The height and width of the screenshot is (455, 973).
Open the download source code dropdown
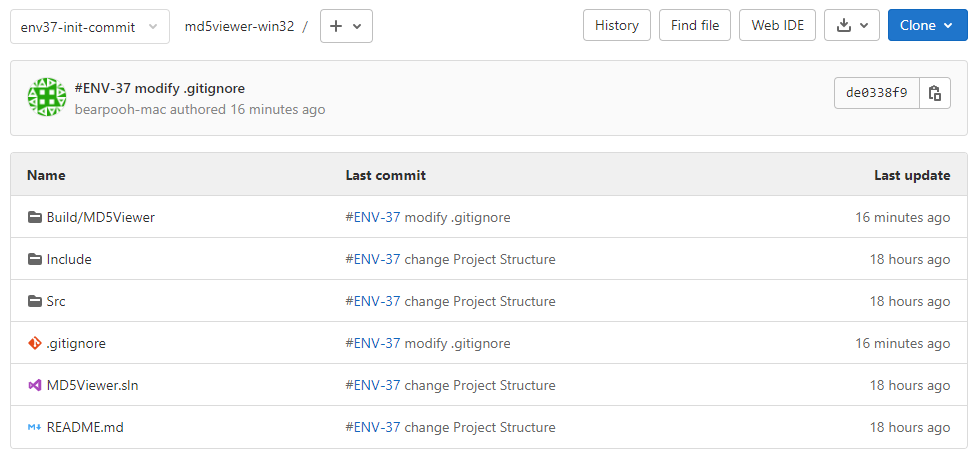[x=851, y=25]
